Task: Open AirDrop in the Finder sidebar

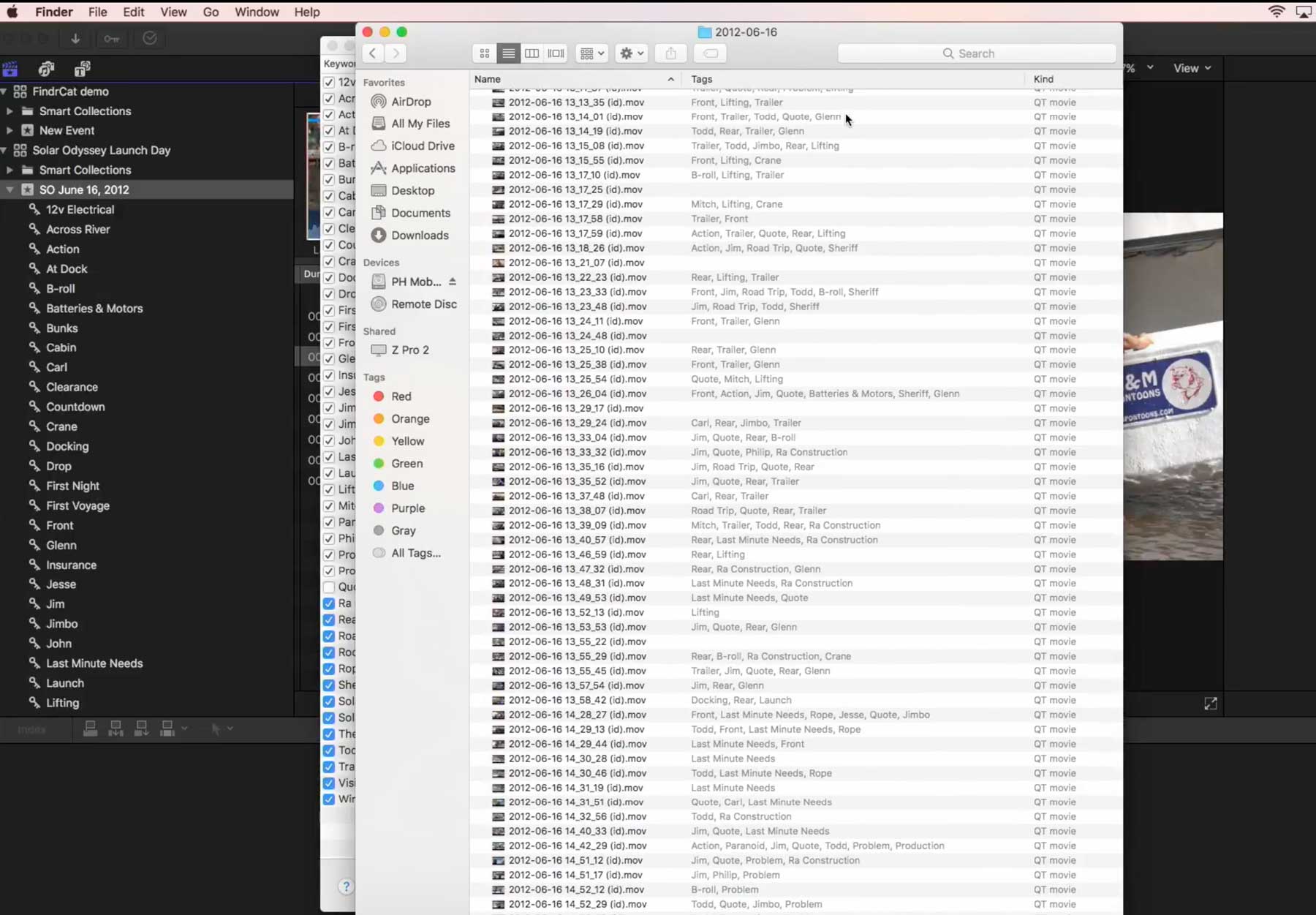Action: [411, 102]
